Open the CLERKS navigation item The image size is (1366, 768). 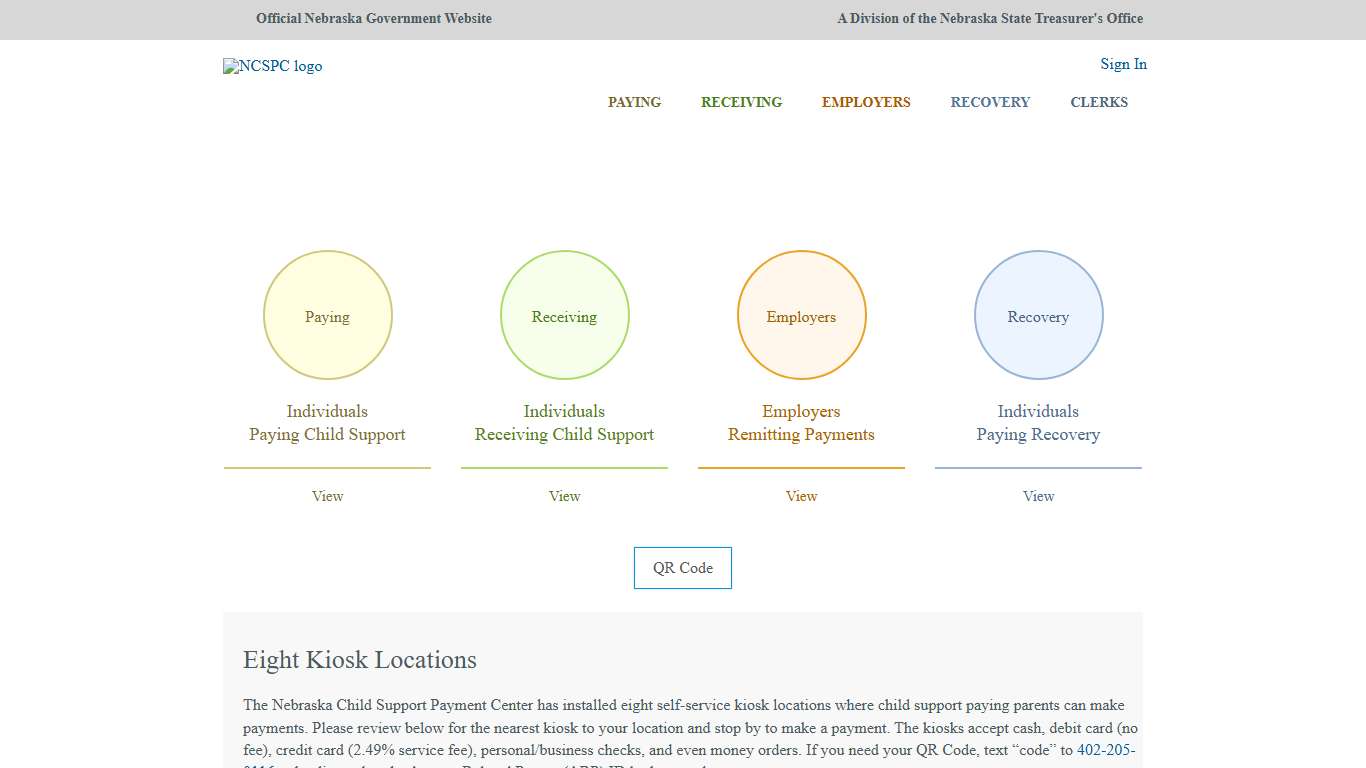click(1099, 102)
